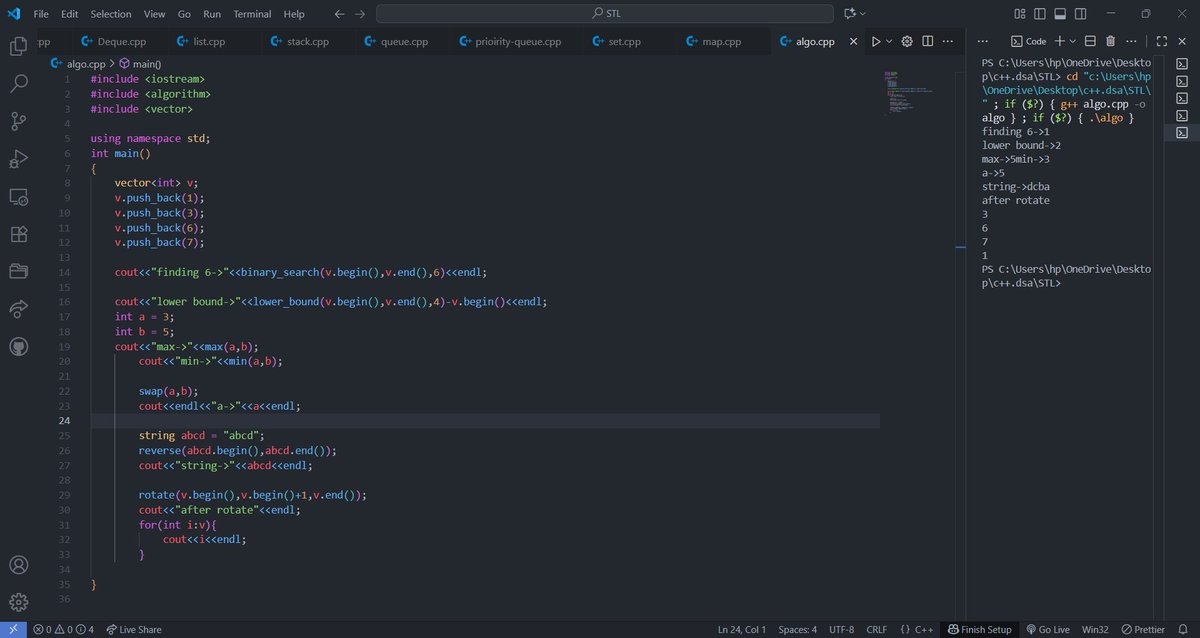Click the remote window indicator in status bar

13,630
